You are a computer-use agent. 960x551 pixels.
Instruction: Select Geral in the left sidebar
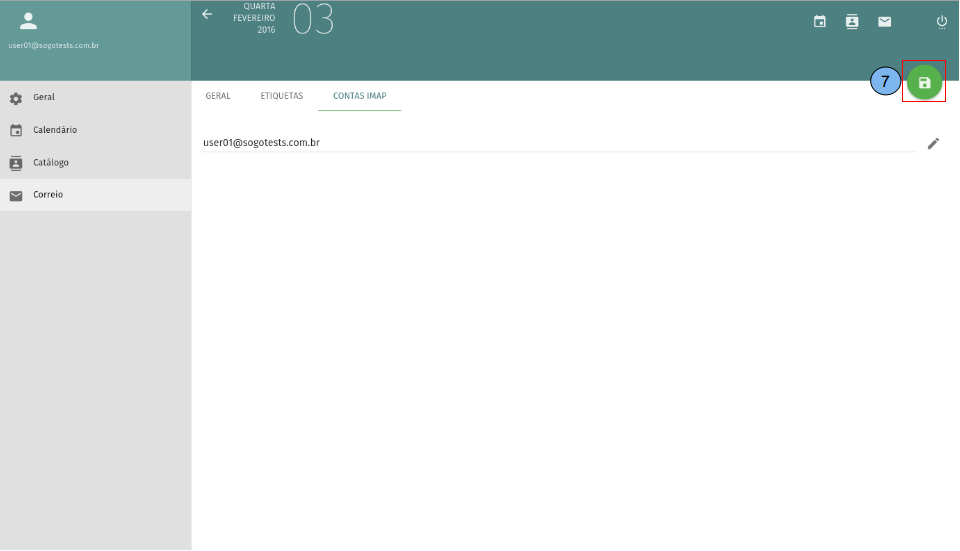tap(44, 98)
